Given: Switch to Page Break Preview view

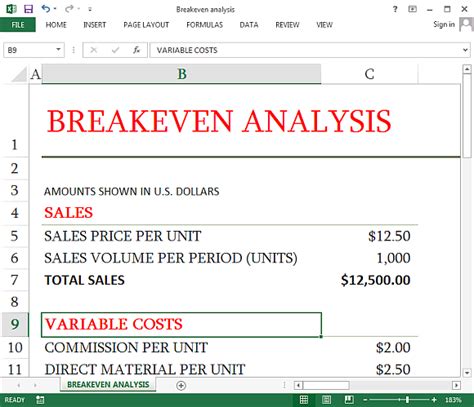Looking at the screenshot, I should coord(349,400).
